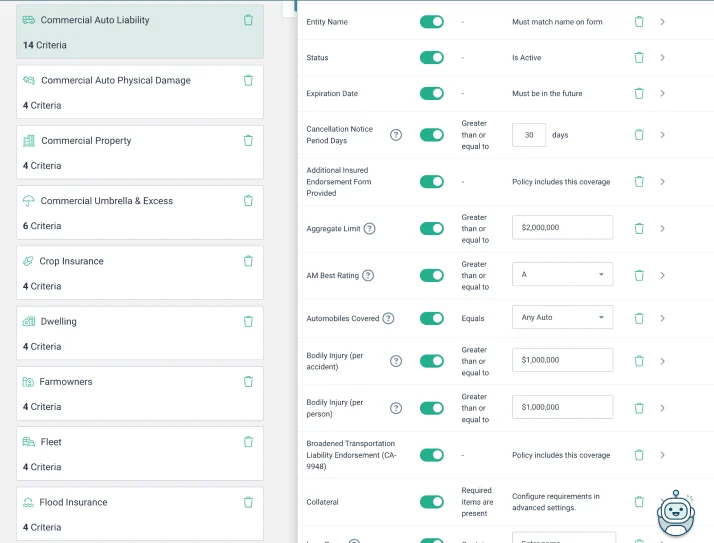The width and height of the screenshot is (714, 543).
Task: Toggle Bodily Injury per accident switch
Action: (x=432, y=361)
